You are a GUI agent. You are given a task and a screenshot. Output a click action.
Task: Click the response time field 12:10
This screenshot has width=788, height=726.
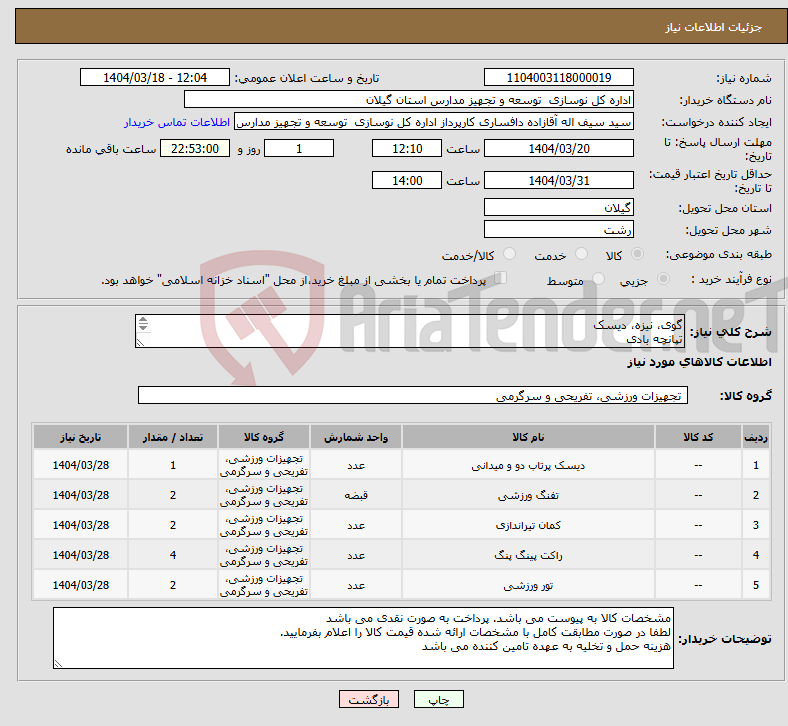(x=407, y=149)
